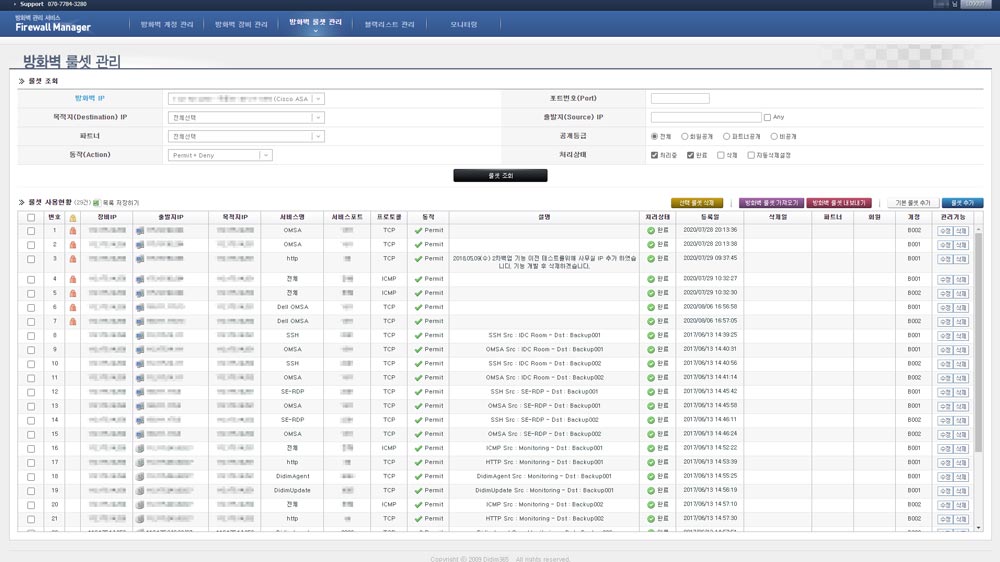Click the Firewall Manager logo
1000x562 pixels.
(x=53, y=24)
